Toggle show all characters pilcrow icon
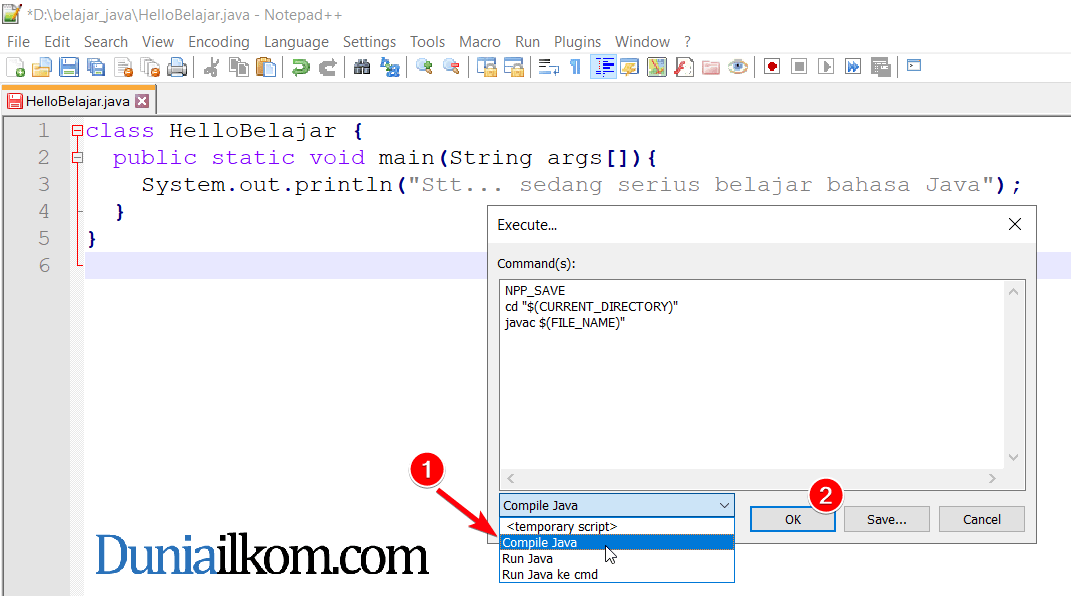 click(x=575, y=67)
